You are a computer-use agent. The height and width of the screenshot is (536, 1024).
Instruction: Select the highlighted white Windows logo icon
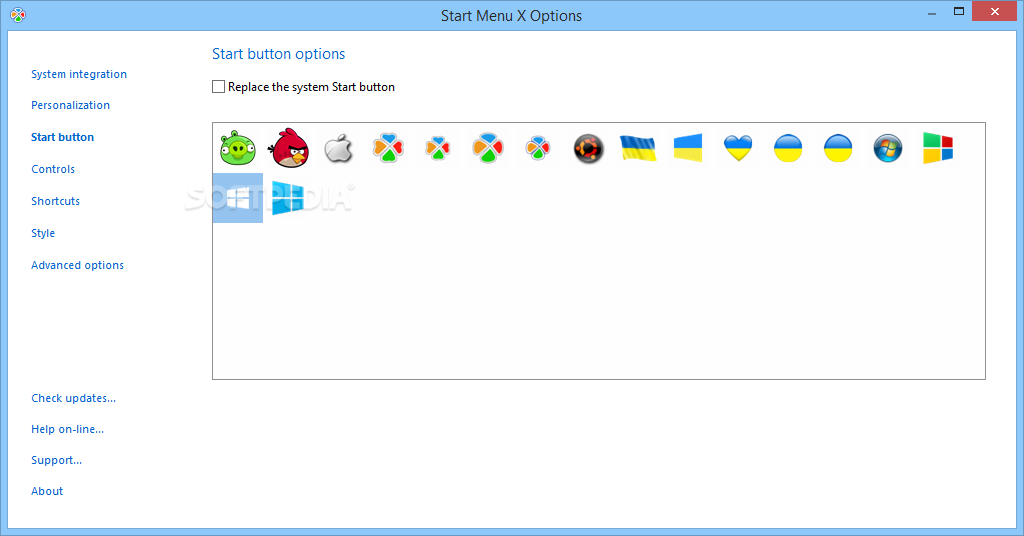(x=238, y=198)
